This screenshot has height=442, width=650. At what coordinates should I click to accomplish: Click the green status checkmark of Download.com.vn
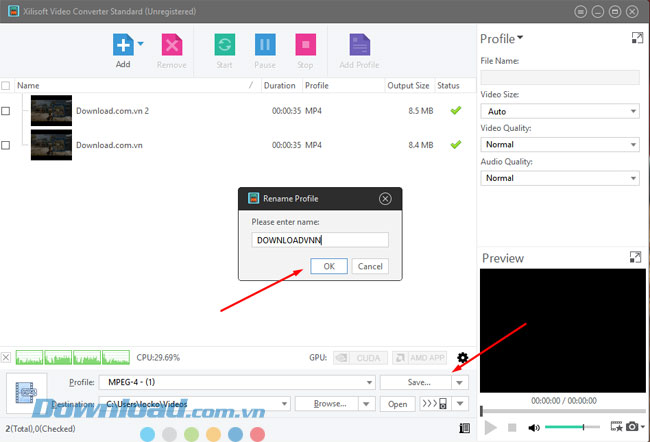pos(456,144)
